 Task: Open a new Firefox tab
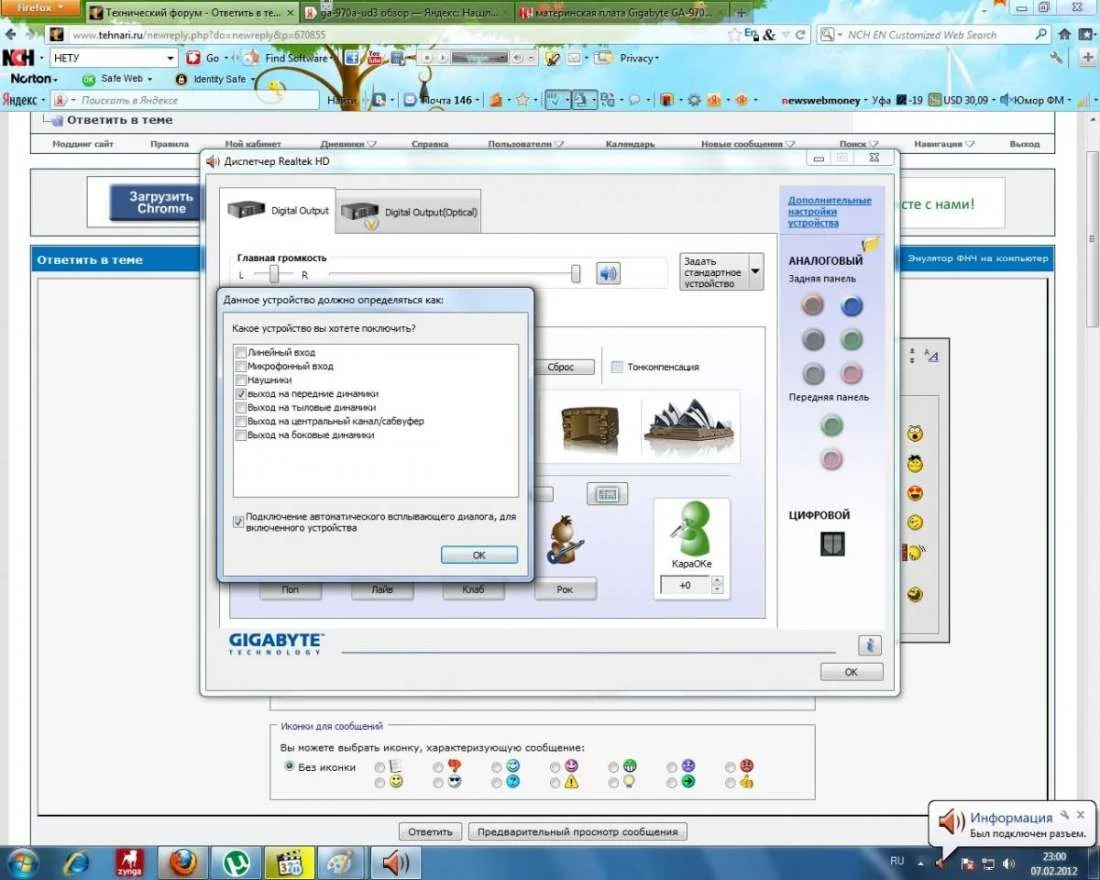coord(741,12)
